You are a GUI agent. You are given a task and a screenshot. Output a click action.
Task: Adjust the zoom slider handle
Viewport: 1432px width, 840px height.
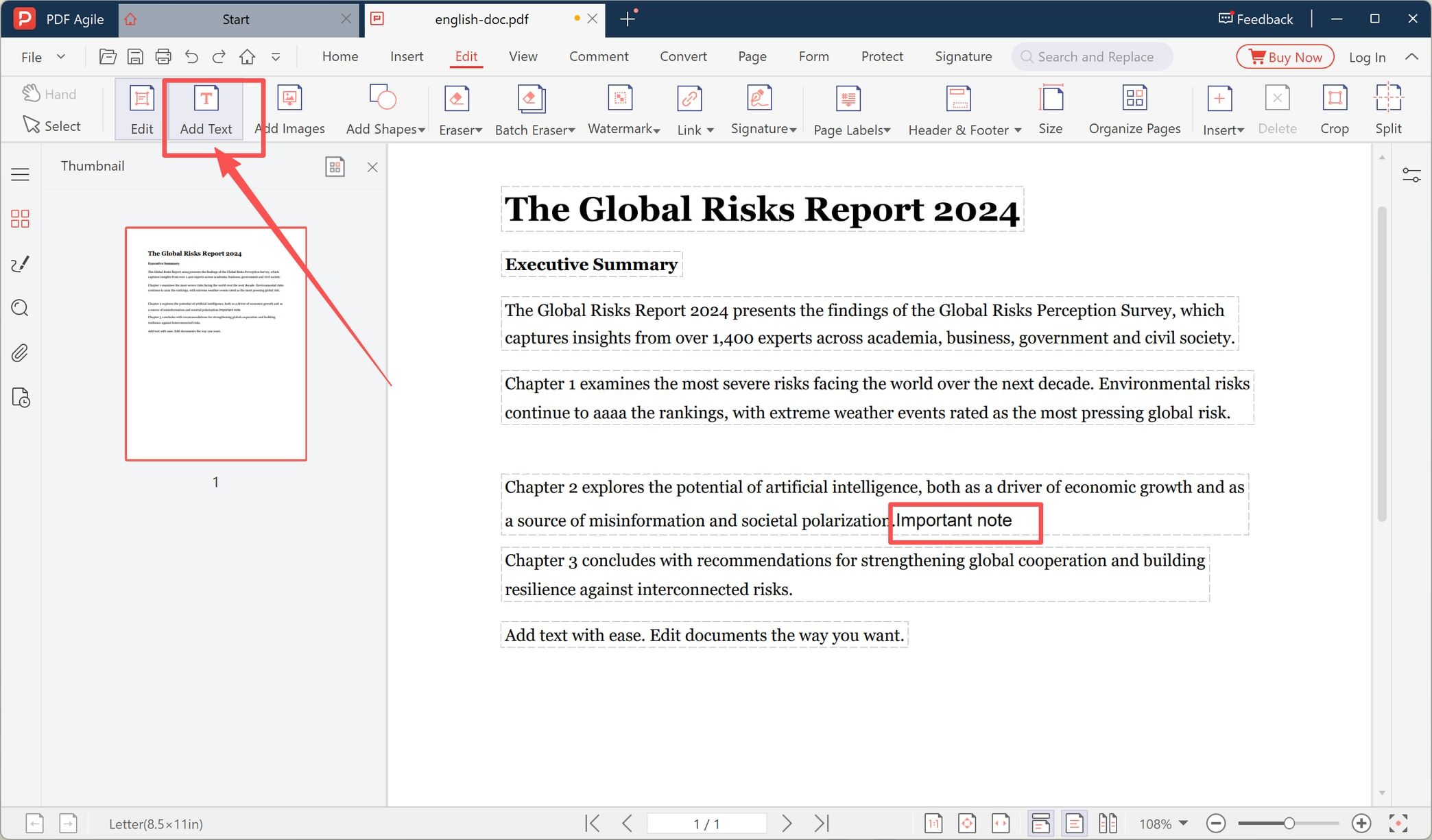(x=1289, y=823)
